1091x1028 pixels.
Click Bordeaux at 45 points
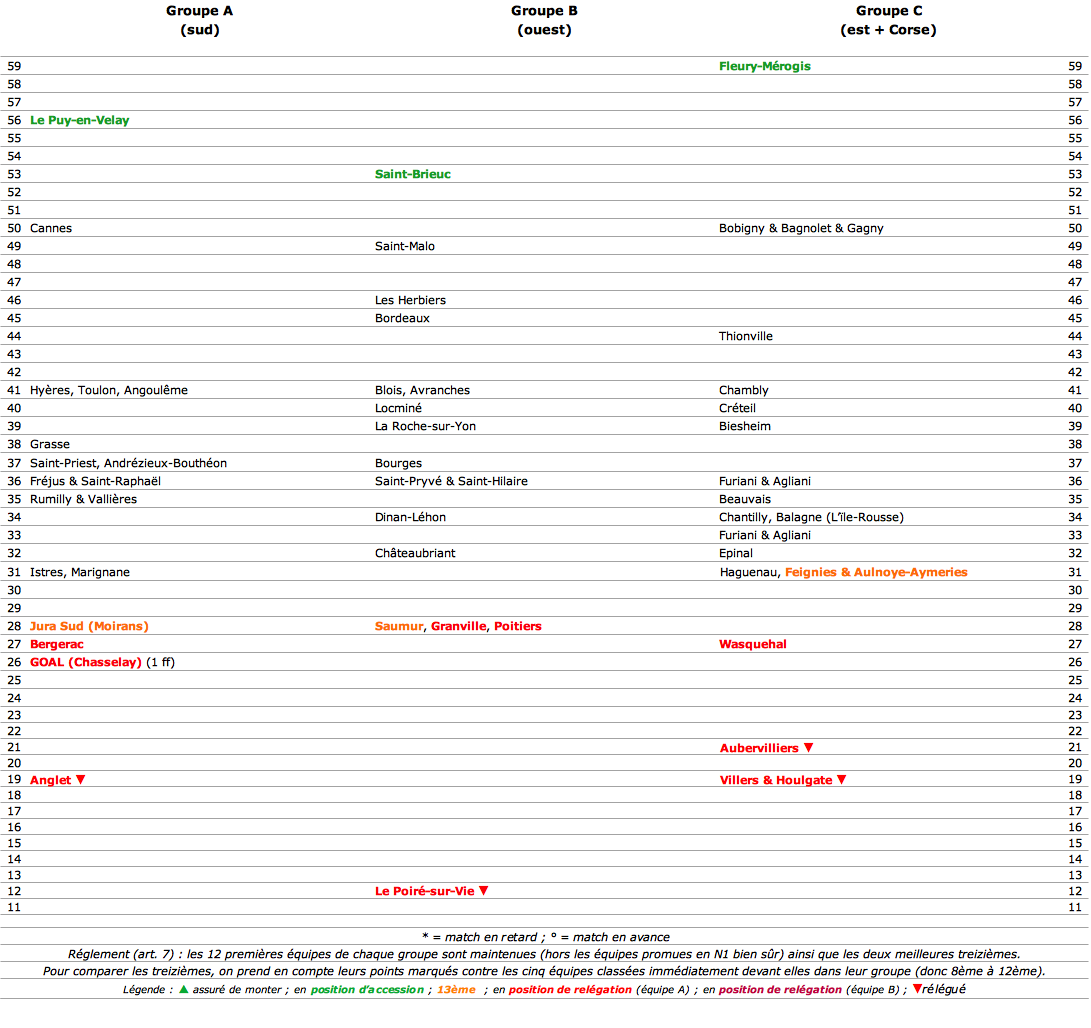pos(402,318)
